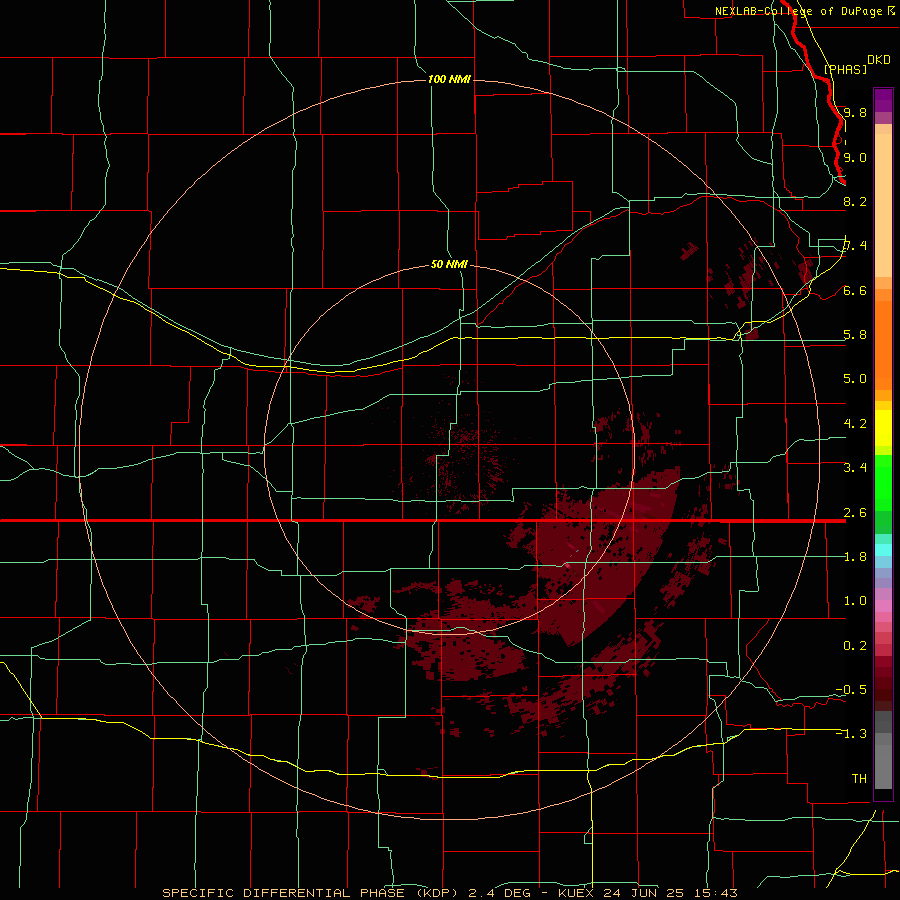
Task: Select the 100 NMI range ring label
Action: pos(449,79)
